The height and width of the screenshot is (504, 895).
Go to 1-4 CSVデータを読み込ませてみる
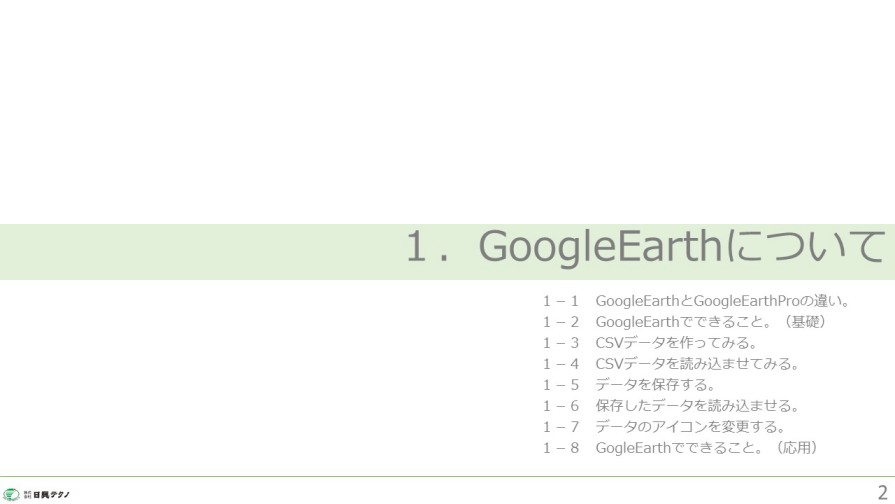coord(697,363)
